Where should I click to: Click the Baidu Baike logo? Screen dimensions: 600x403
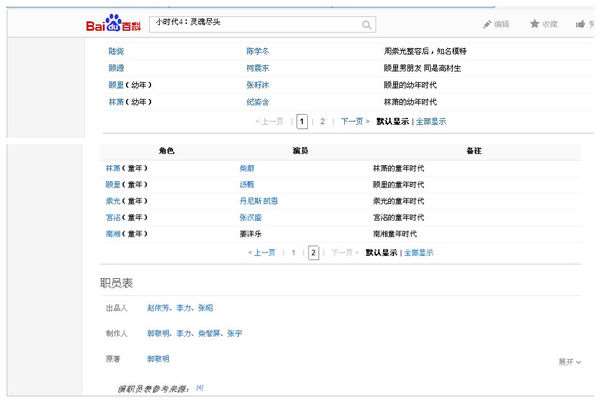point(113,23)
